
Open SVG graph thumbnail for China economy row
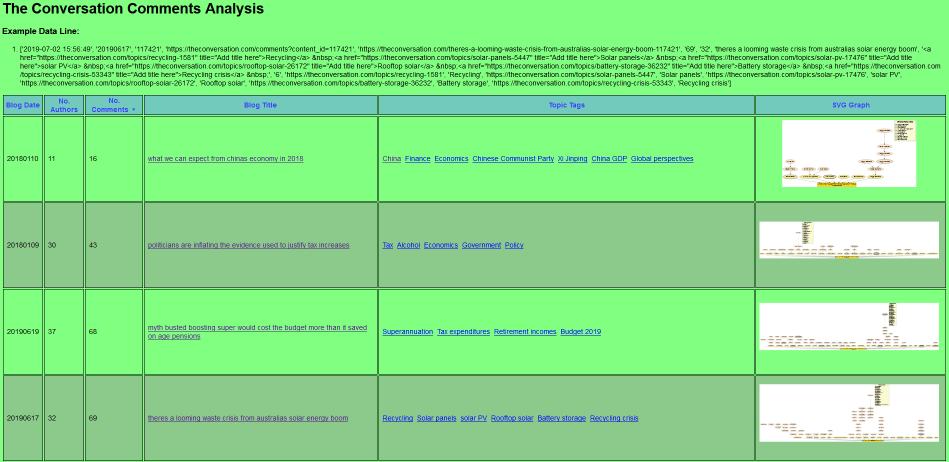pos(849,153)
